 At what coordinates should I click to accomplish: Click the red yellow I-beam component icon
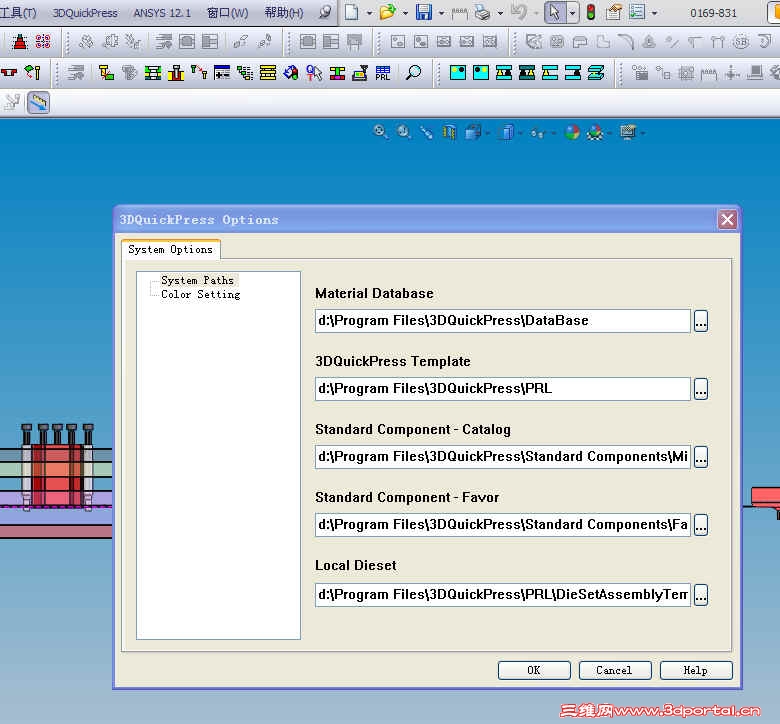click(x=337, y=73)
